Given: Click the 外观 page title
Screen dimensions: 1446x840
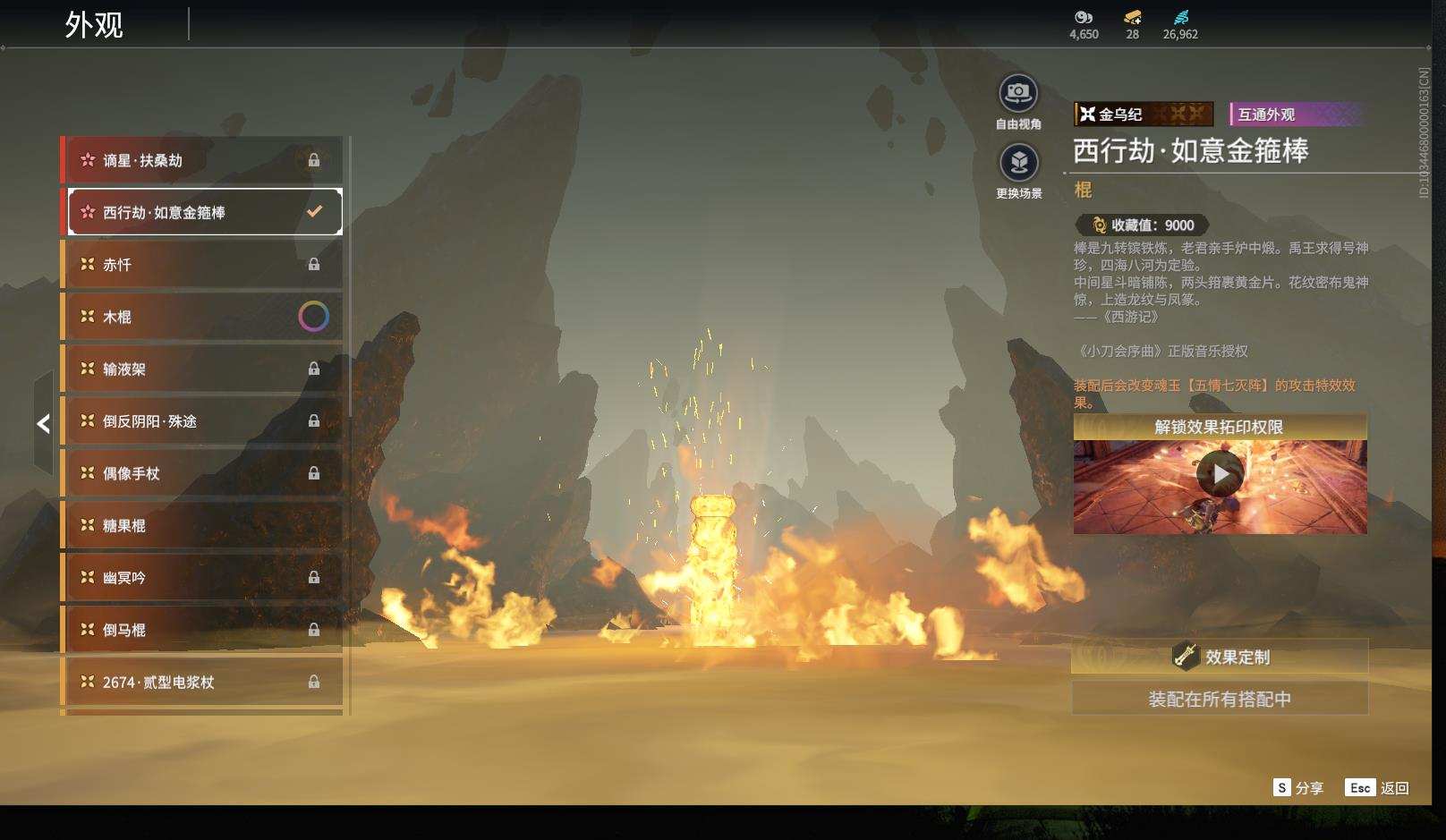Looking at the screenshot, I should pyautogui.click(x=94, y=25).
